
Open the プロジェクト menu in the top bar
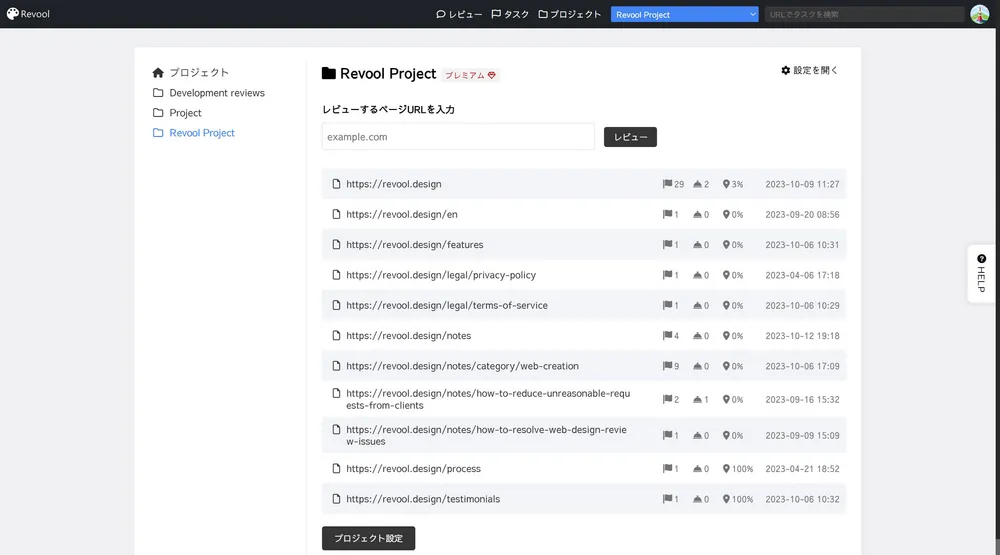(570, 14)
